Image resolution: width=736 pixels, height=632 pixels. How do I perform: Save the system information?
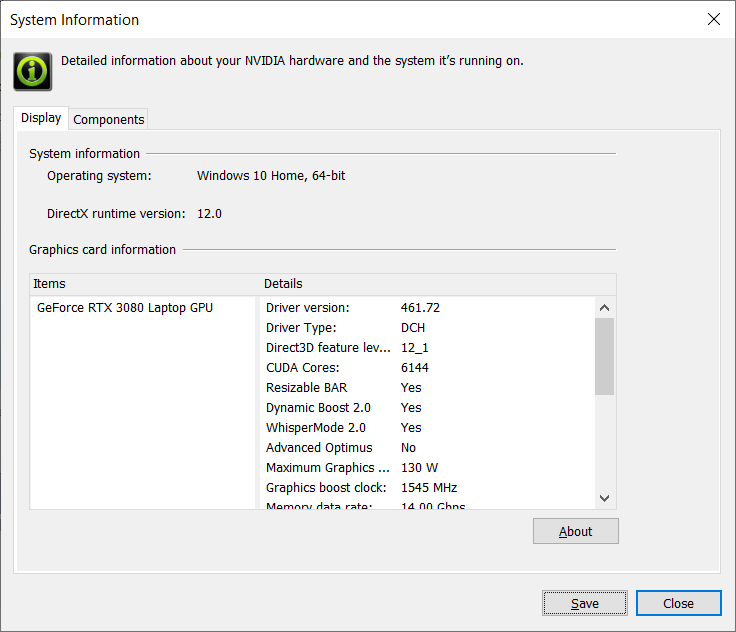(x=584, y=603)
